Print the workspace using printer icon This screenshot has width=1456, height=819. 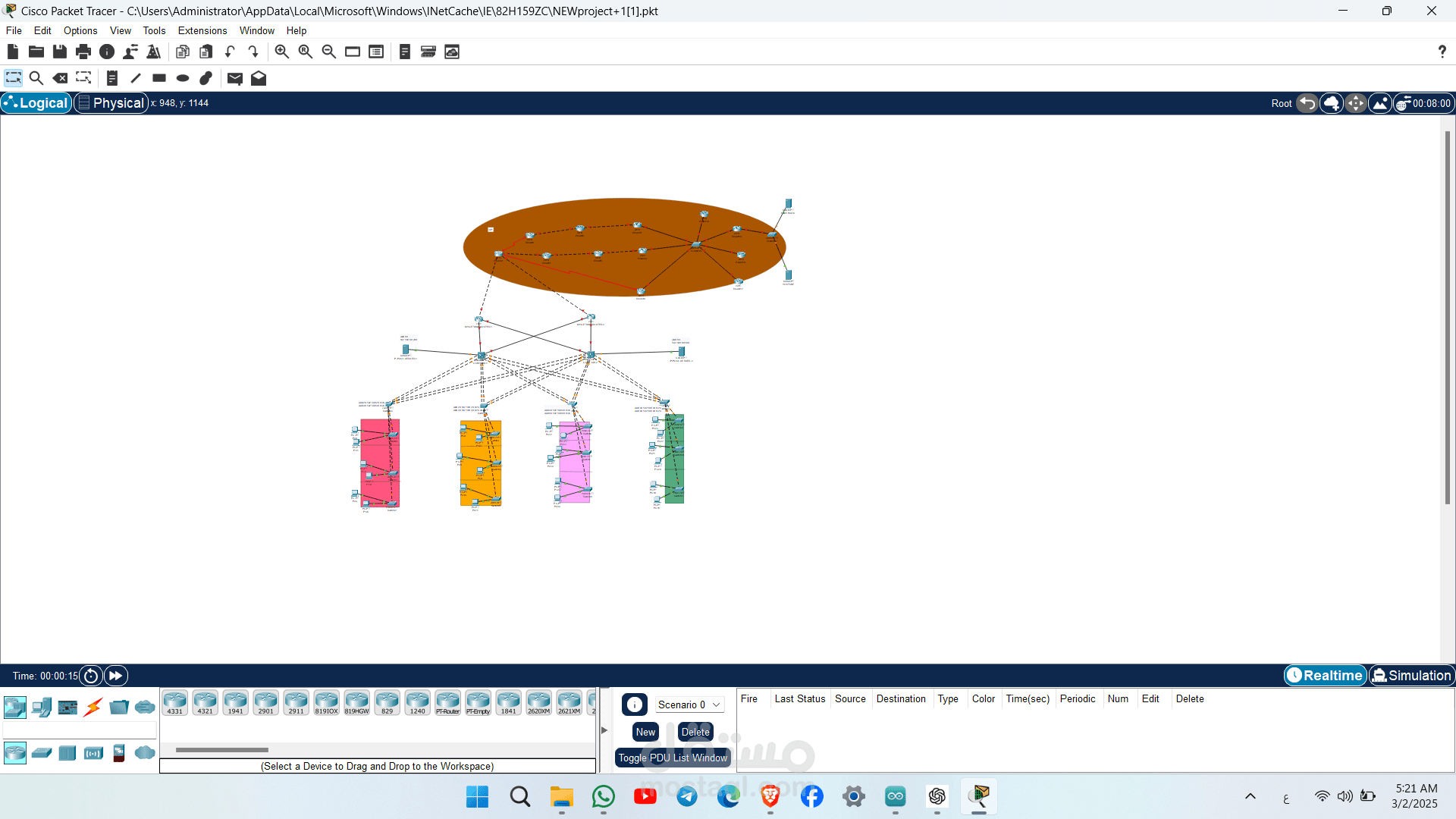point(83,52)
